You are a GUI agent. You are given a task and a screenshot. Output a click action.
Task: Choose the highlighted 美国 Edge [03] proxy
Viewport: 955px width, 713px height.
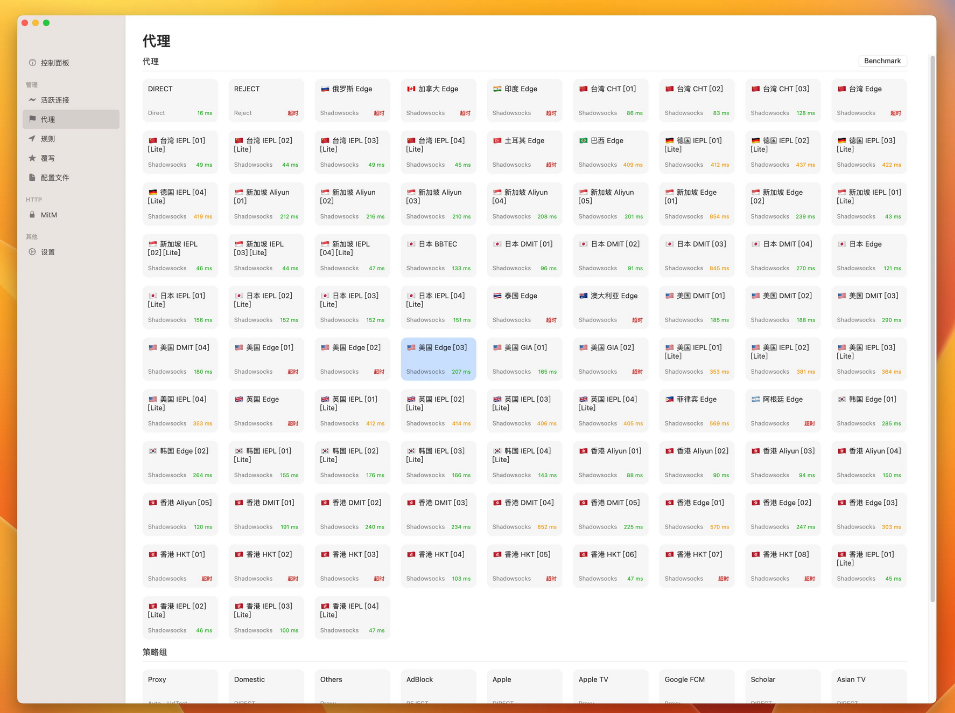click(439, 359)
